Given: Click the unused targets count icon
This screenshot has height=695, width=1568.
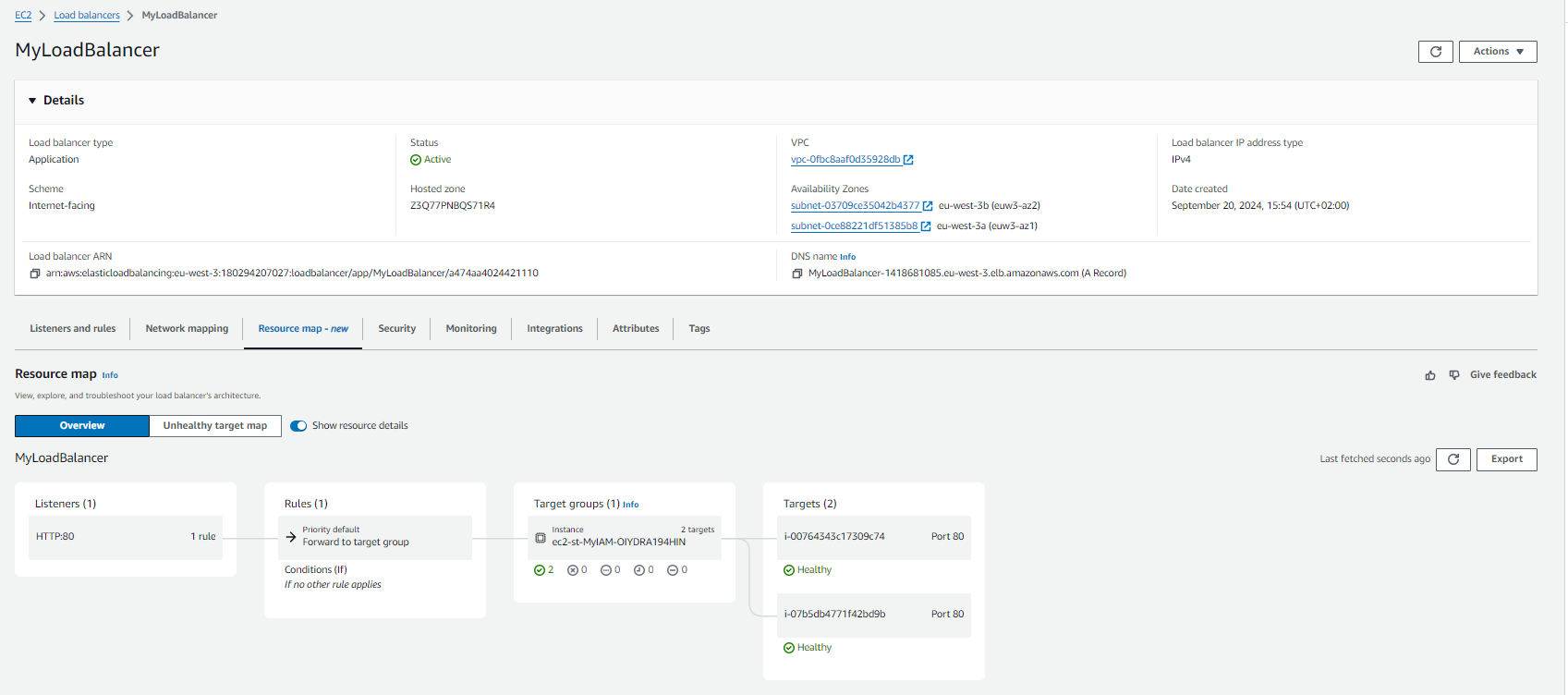Looking at the screenshot, I should 606,570.
